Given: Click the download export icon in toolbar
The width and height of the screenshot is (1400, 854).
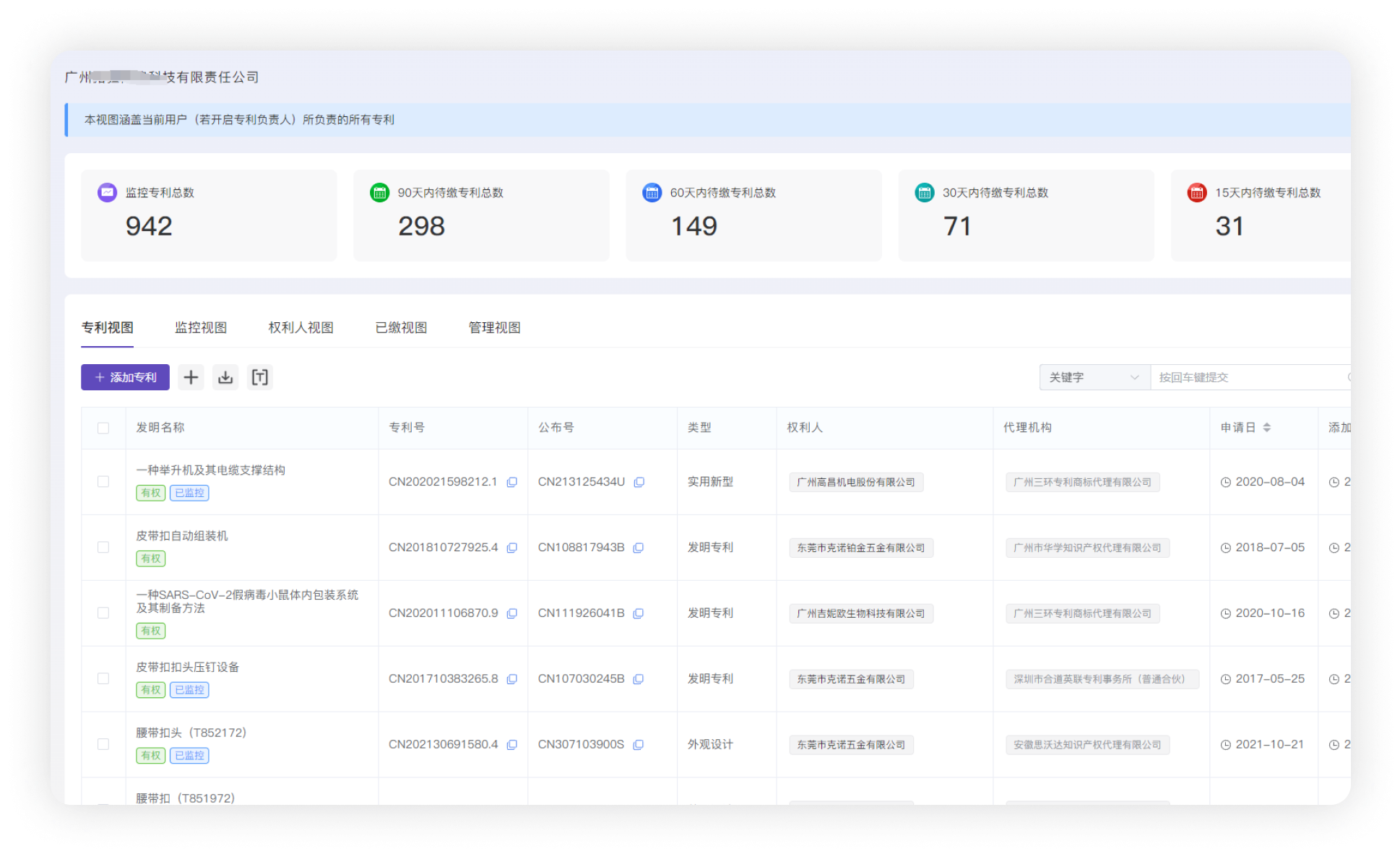Looking at the screenshot, I should [x=225, y=377].
